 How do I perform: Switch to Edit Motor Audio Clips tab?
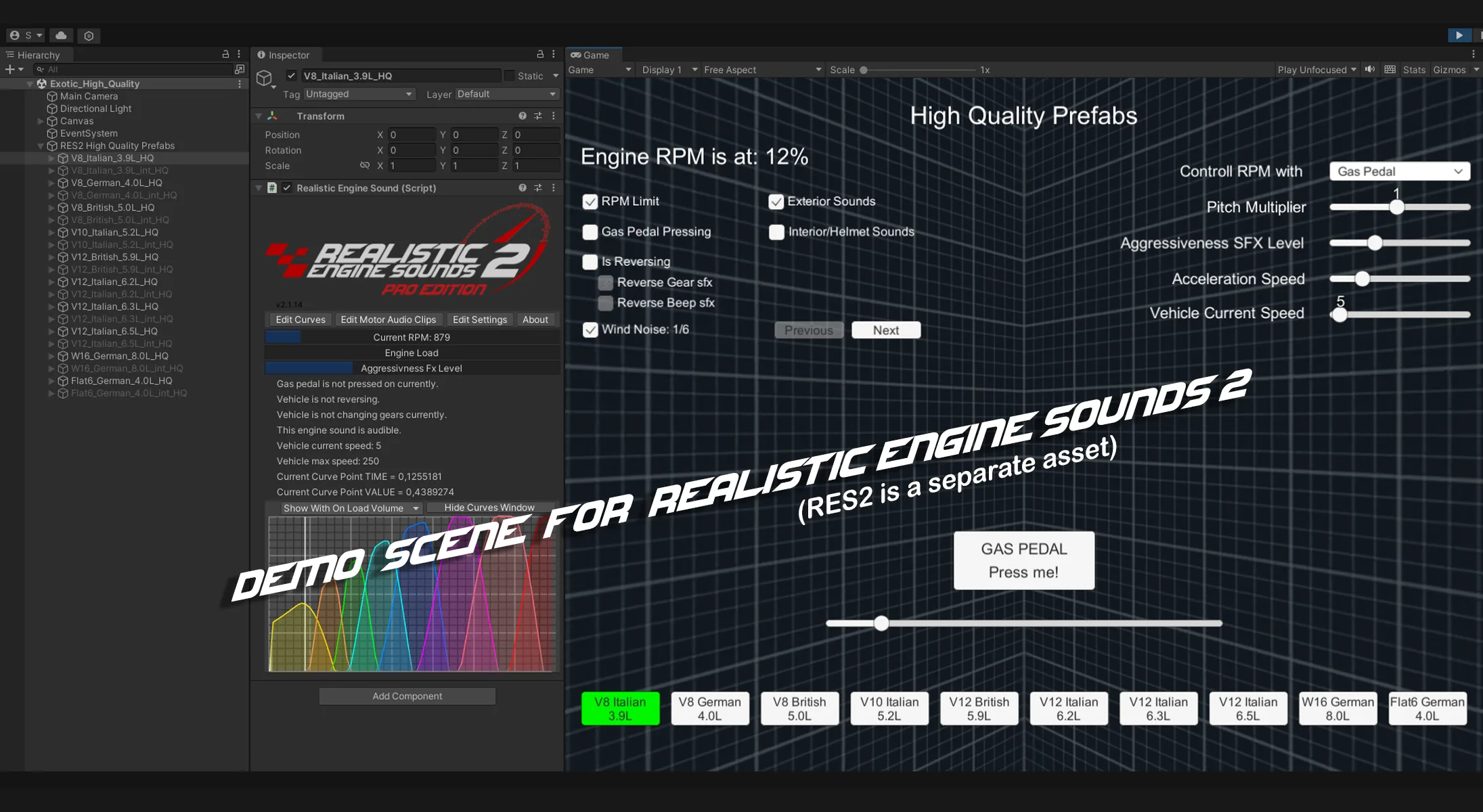(388, 319)
